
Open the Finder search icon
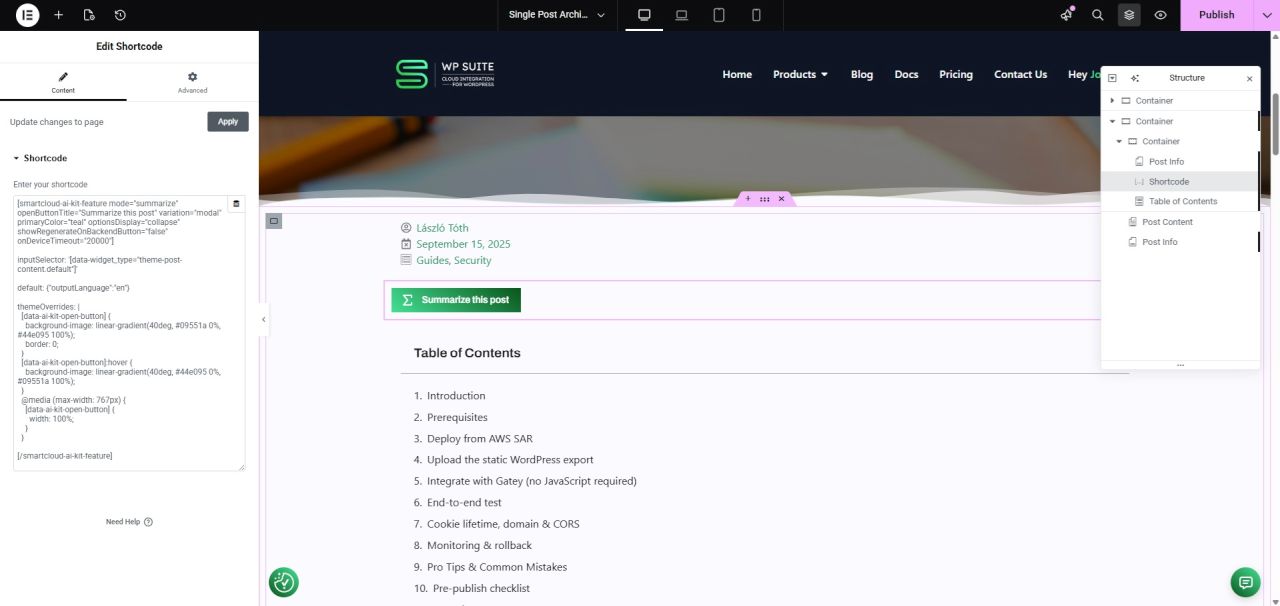pyautogui.click(x=1098, y=15)
